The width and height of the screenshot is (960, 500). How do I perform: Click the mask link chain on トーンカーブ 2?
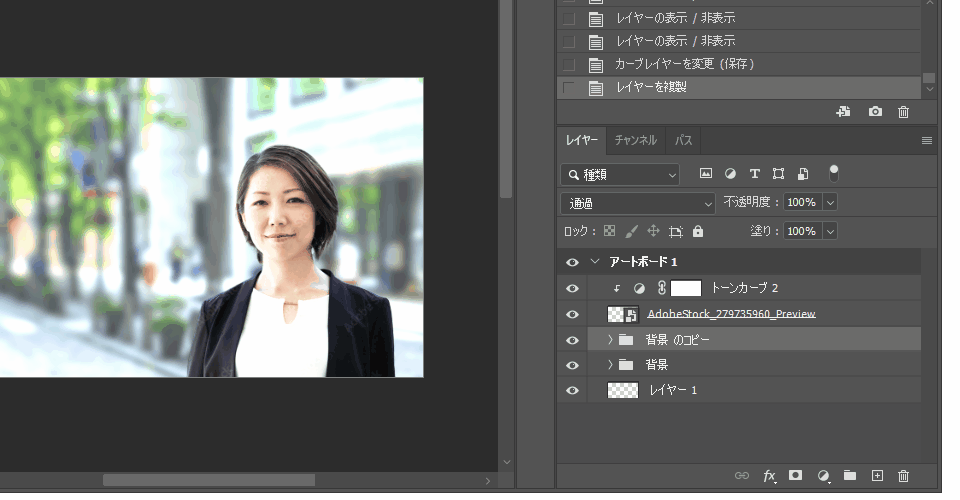(x=661, y=288)
